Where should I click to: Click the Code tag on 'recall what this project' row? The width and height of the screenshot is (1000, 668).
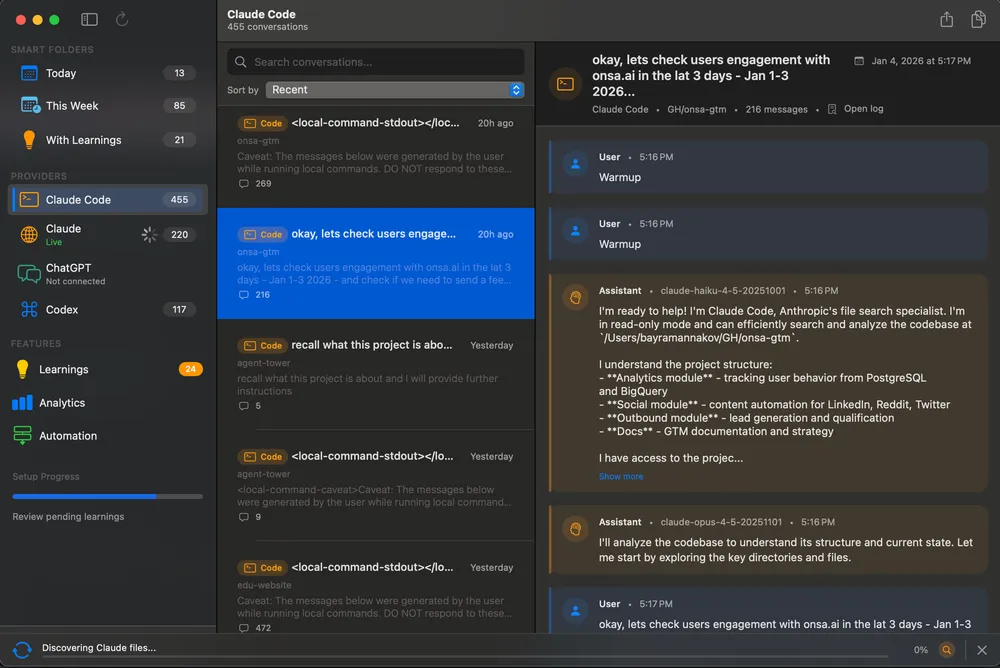point(261,345)
